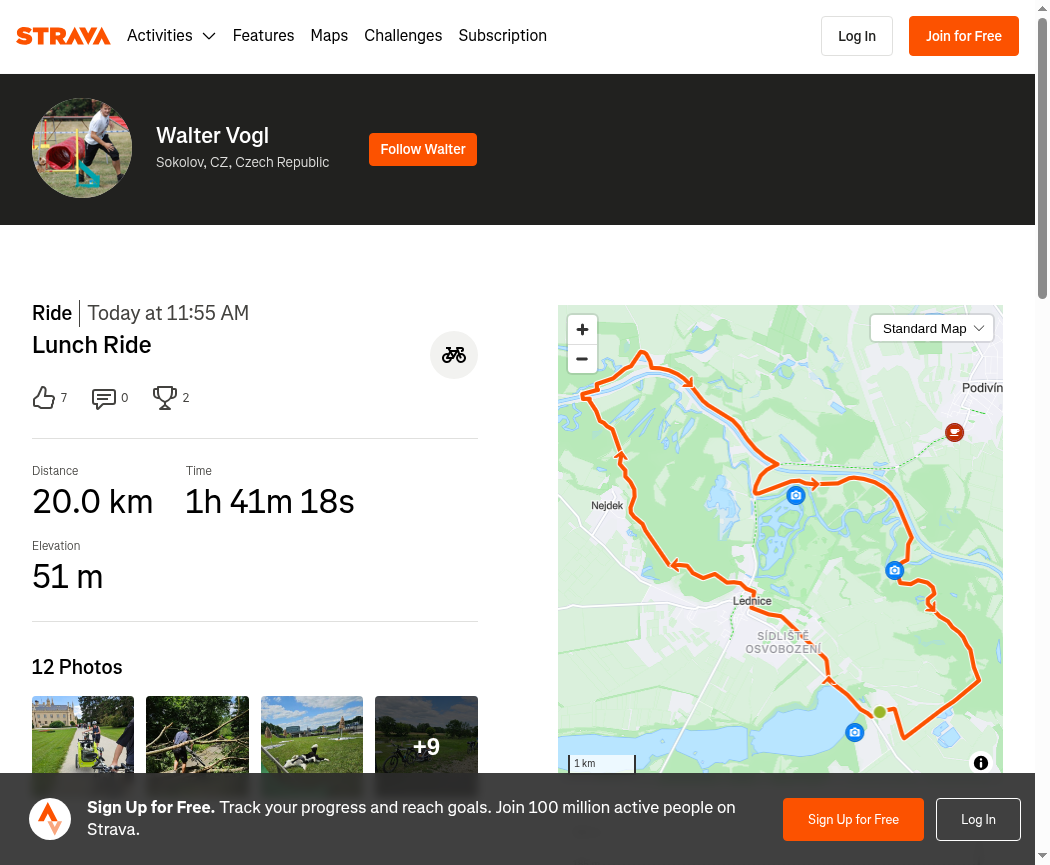
Task: Open the Walter Vogl name link
Action: 212,135
